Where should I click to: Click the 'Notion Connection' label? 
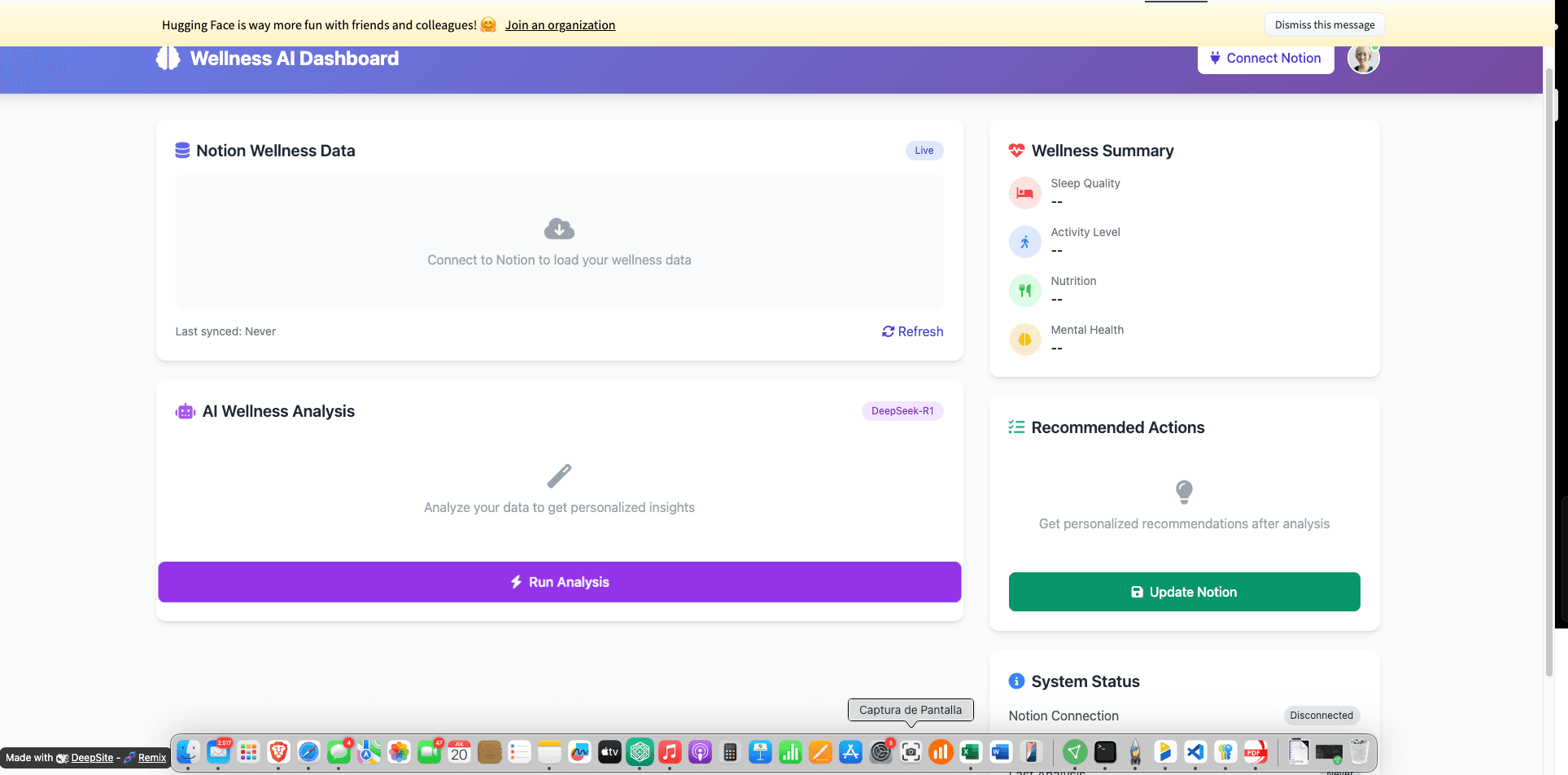pyautogui.click(x=1064, y=716)
